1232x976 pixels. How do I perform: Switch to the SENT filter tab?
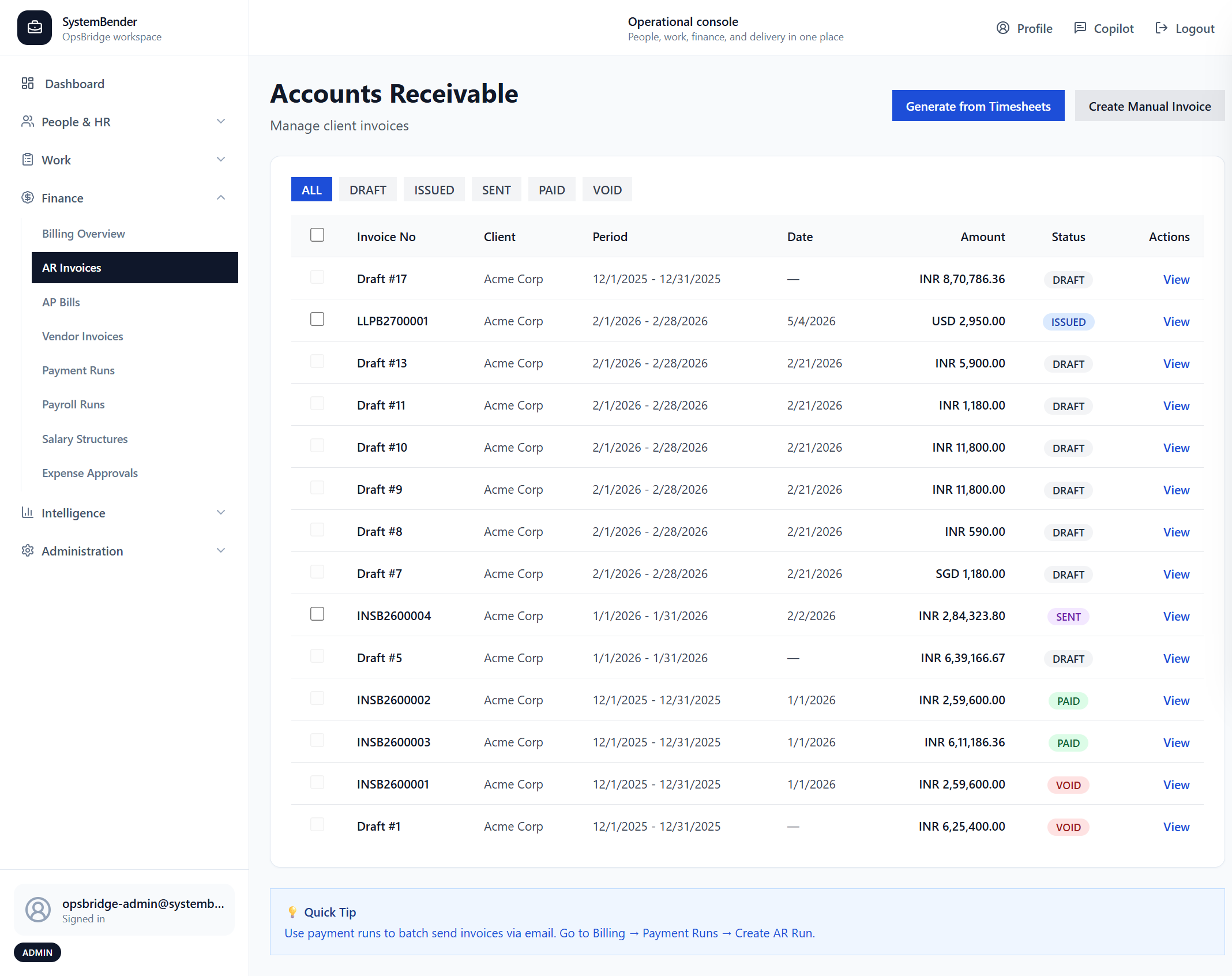pos(497,189)
